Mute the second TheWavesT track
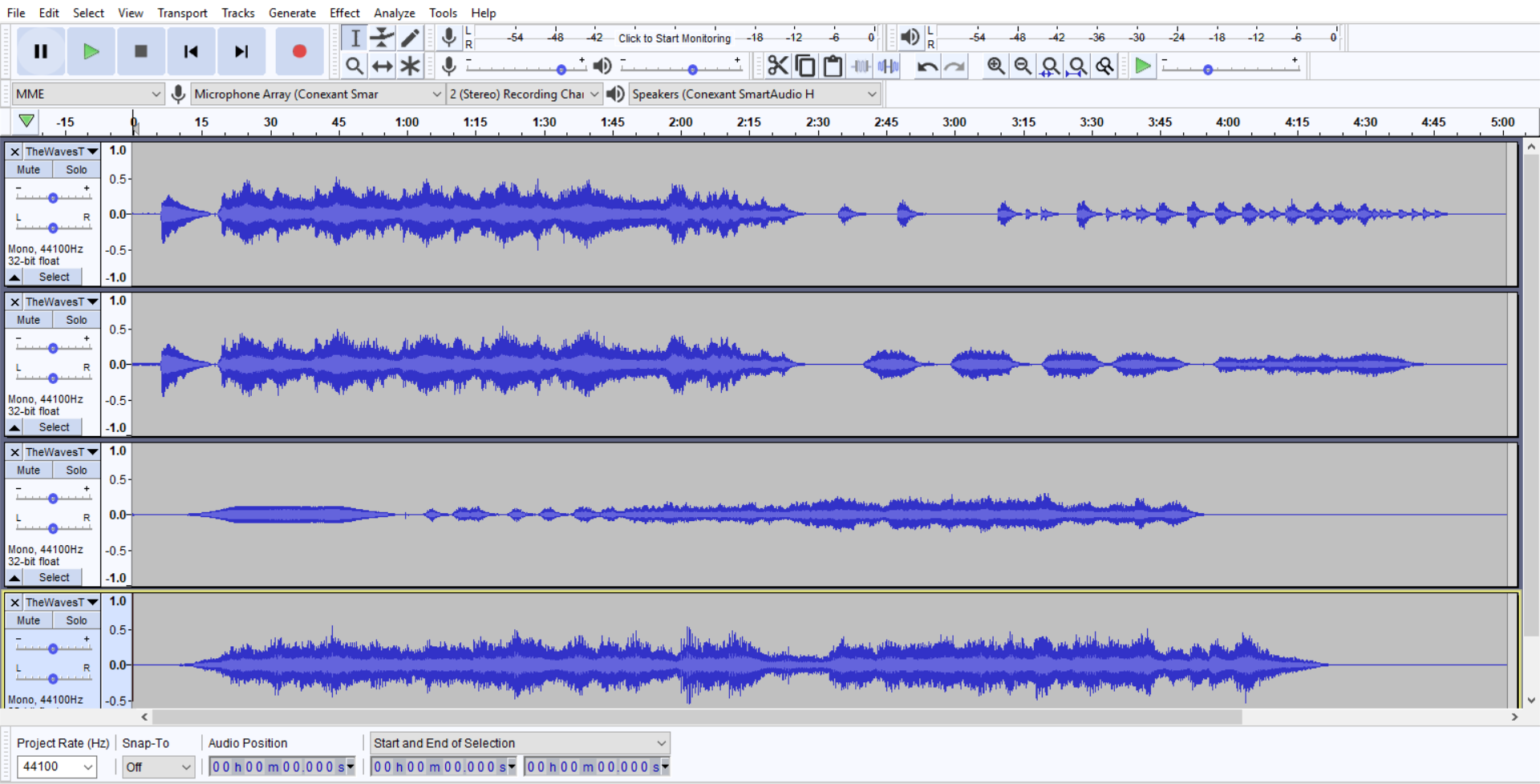 tap(29, 320)
